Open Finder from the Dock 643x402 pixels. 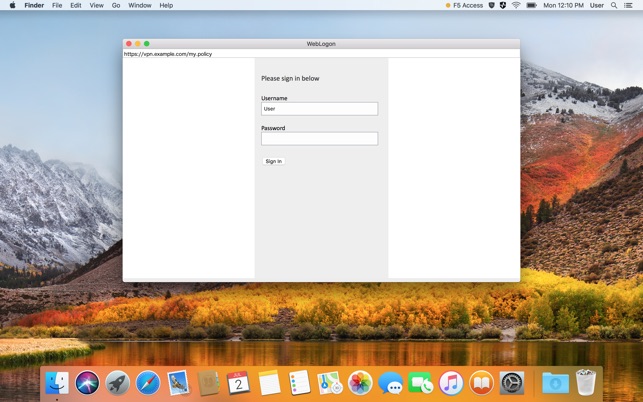(x=57, y=383)
